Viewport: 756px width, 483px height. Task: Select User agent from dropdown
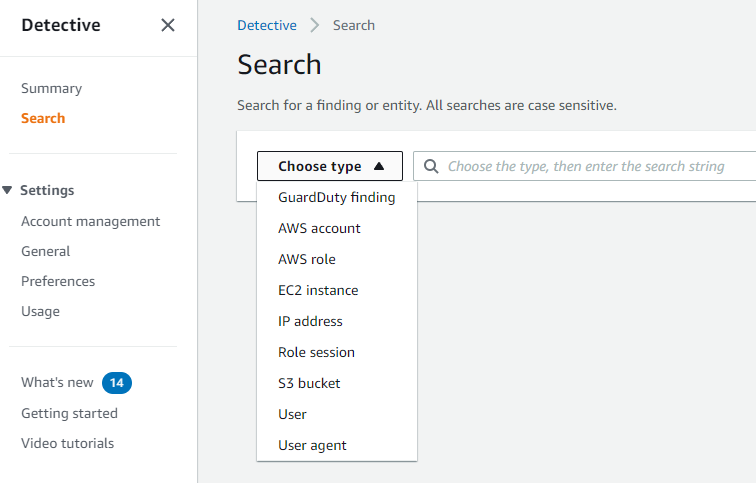click(337, 445)
